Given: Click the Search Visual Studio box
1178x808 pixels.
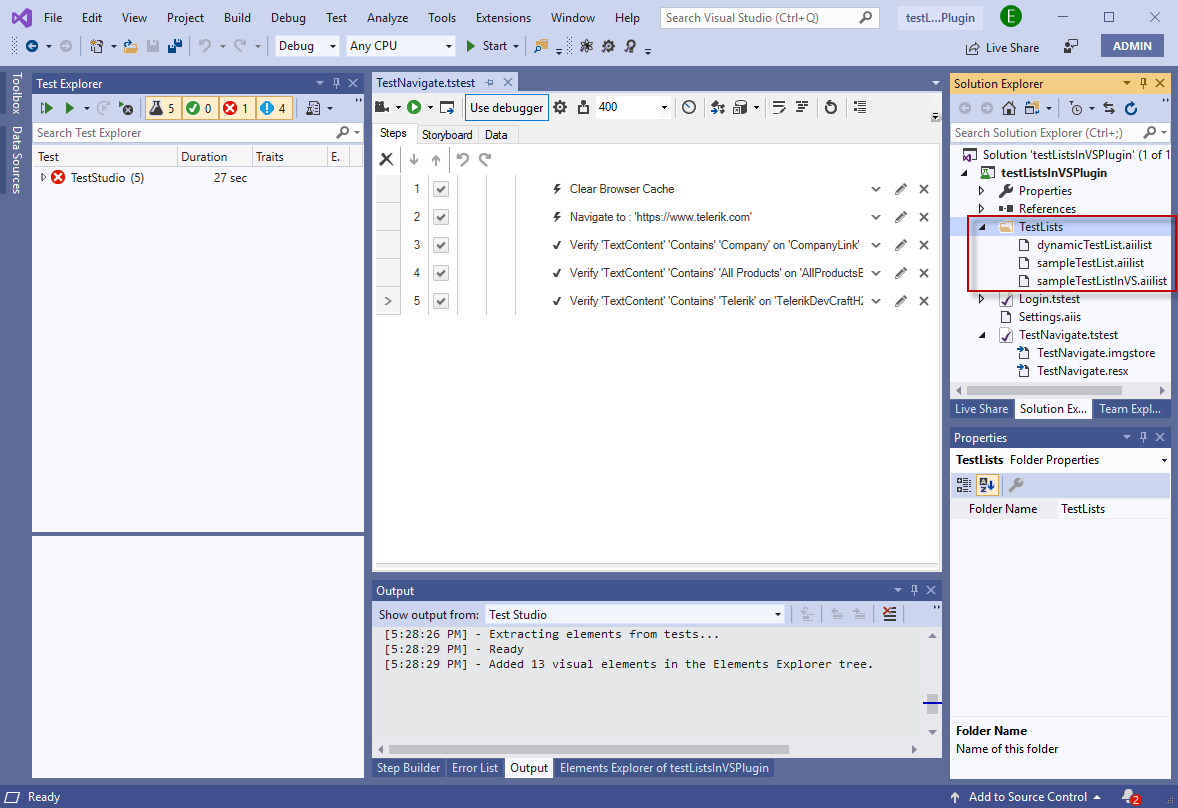Looking at the screenshot, I should (x=769, y=17).
